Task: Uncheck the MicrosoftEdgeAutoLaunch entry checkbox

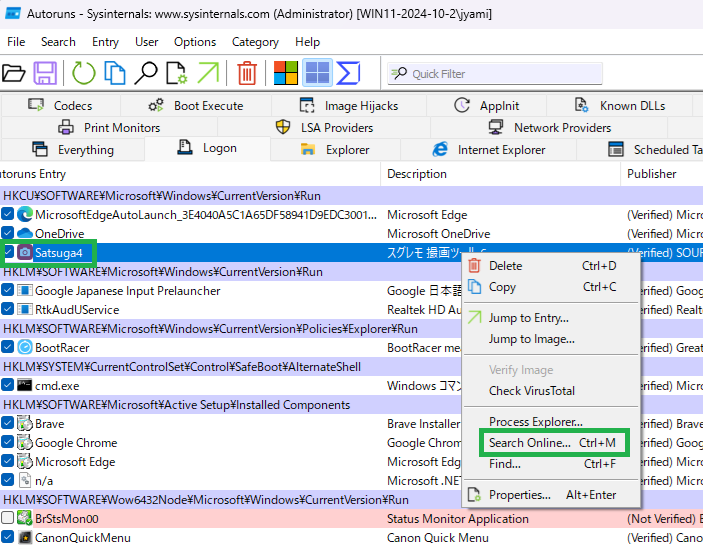Action: coord(7,214)
